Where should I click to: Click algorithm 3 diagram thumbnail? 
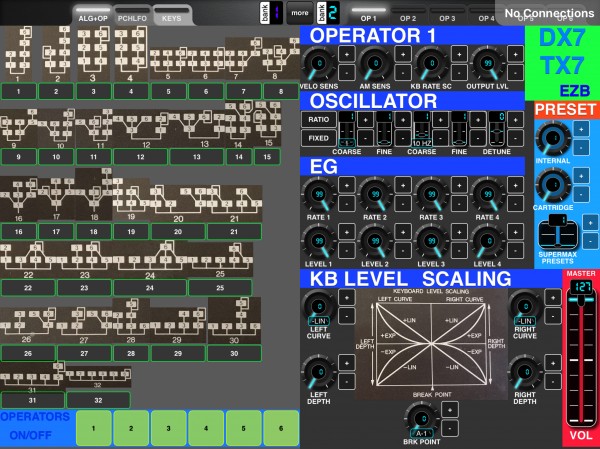[93, 54]
